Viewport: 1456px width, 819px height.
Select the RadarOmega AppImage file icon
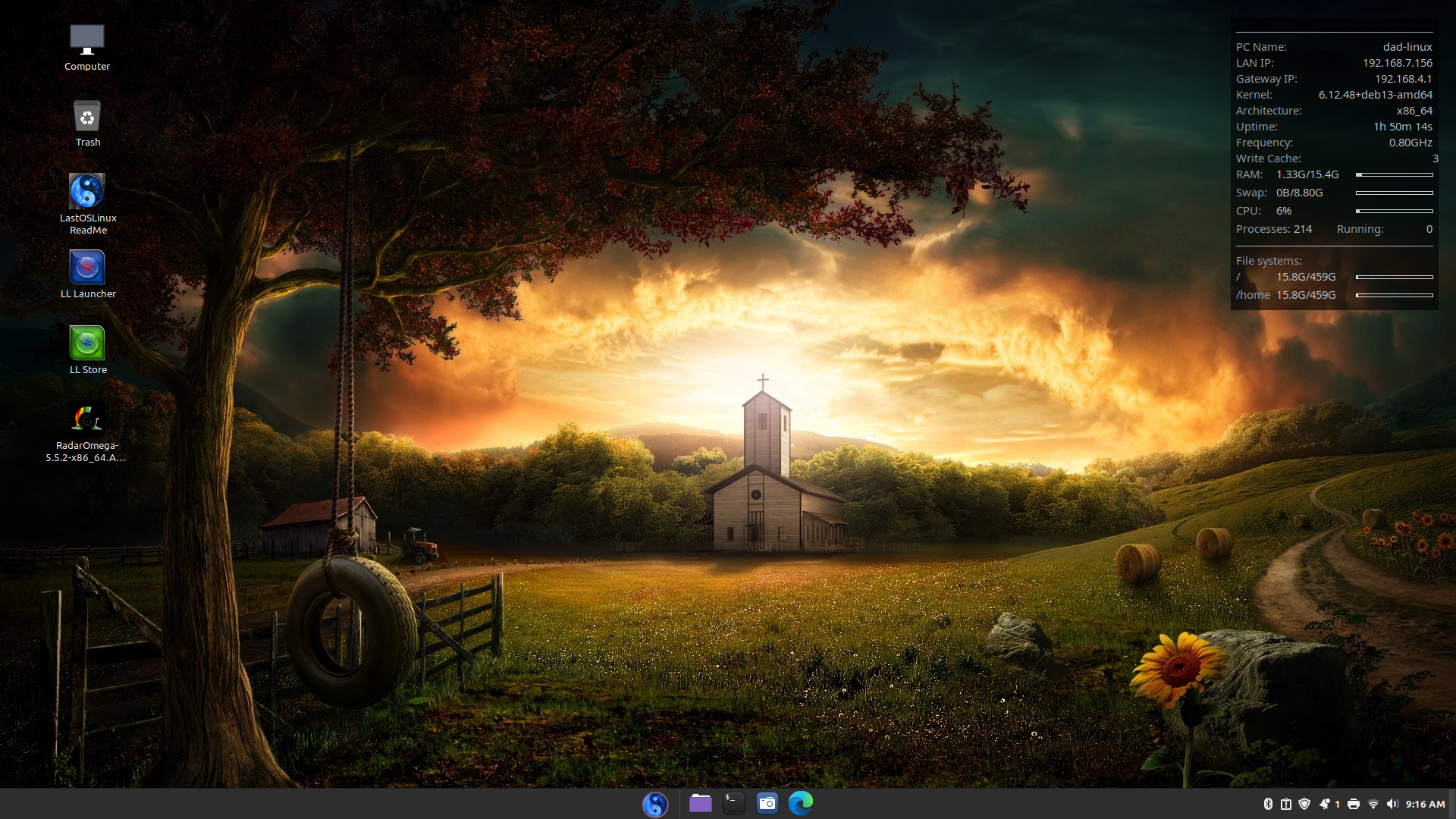point(87,419)
